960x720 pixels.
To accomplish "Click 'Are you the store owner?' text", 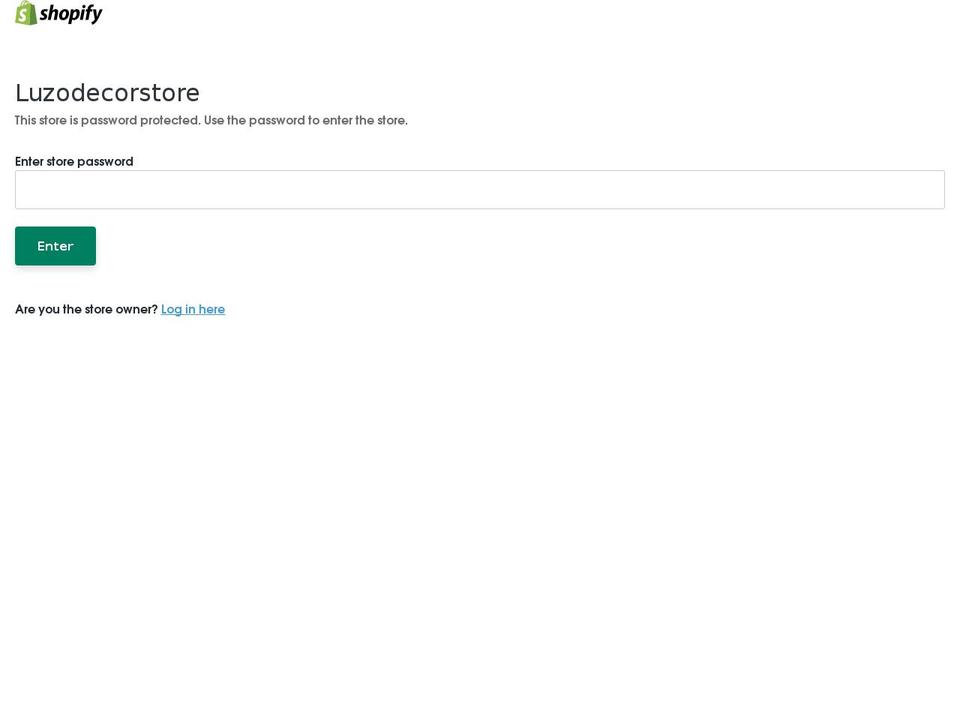I will pos(86,309).
